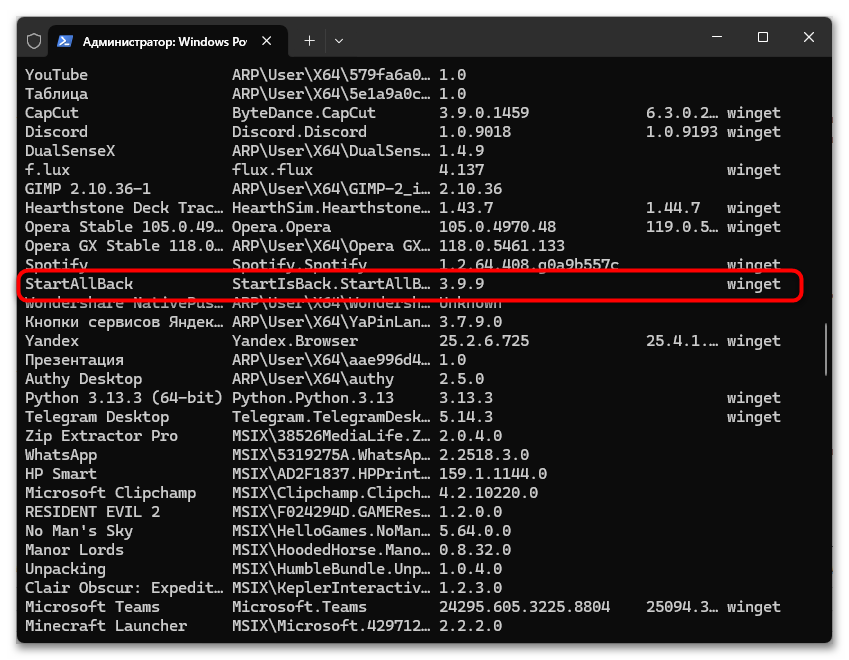The image size is (849, 660).
Task: Click the PowerShell icon on the terminal tab
Action: tap(64, 40)
